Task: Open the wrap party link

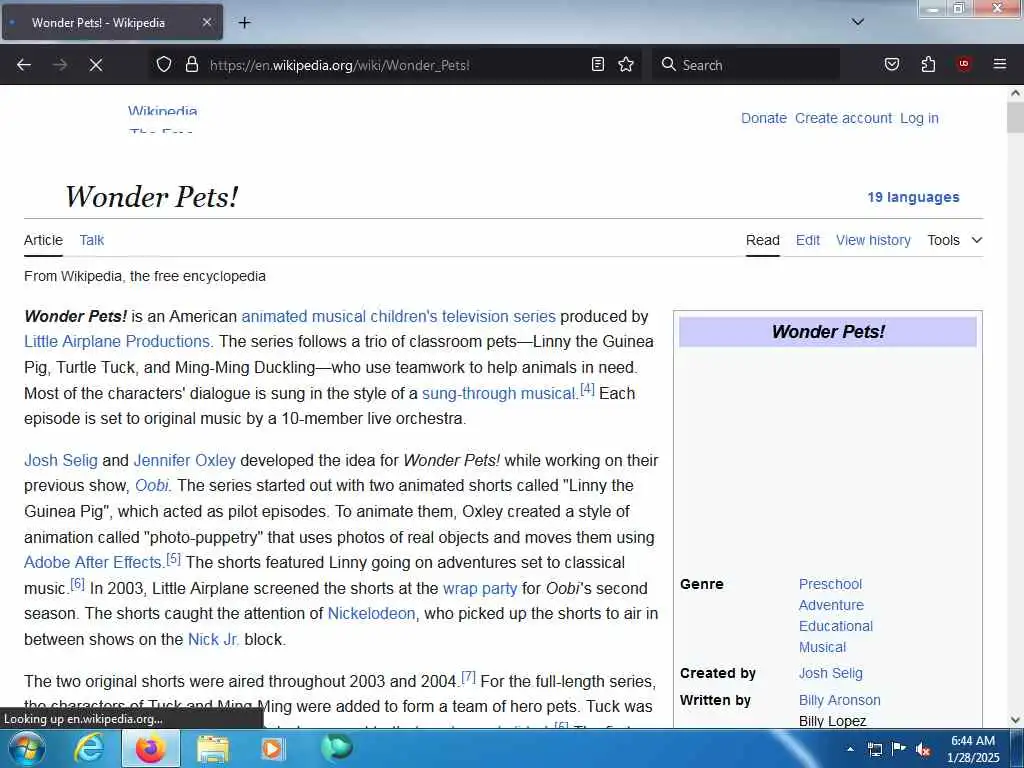Action: point(480,588)
